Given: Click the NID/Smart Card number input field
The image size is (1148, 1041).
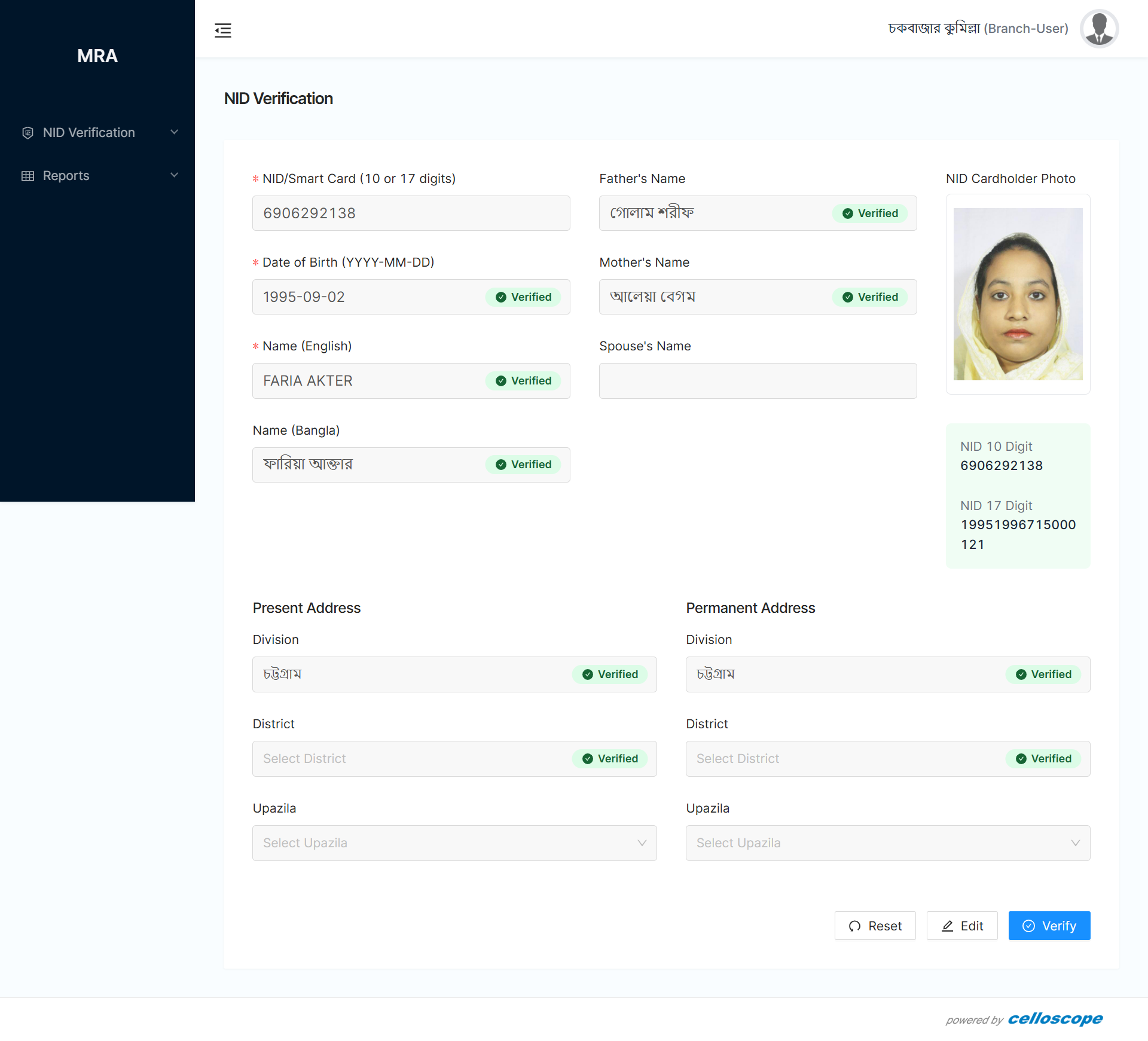Looking at the screenshot, I should 411,213.
